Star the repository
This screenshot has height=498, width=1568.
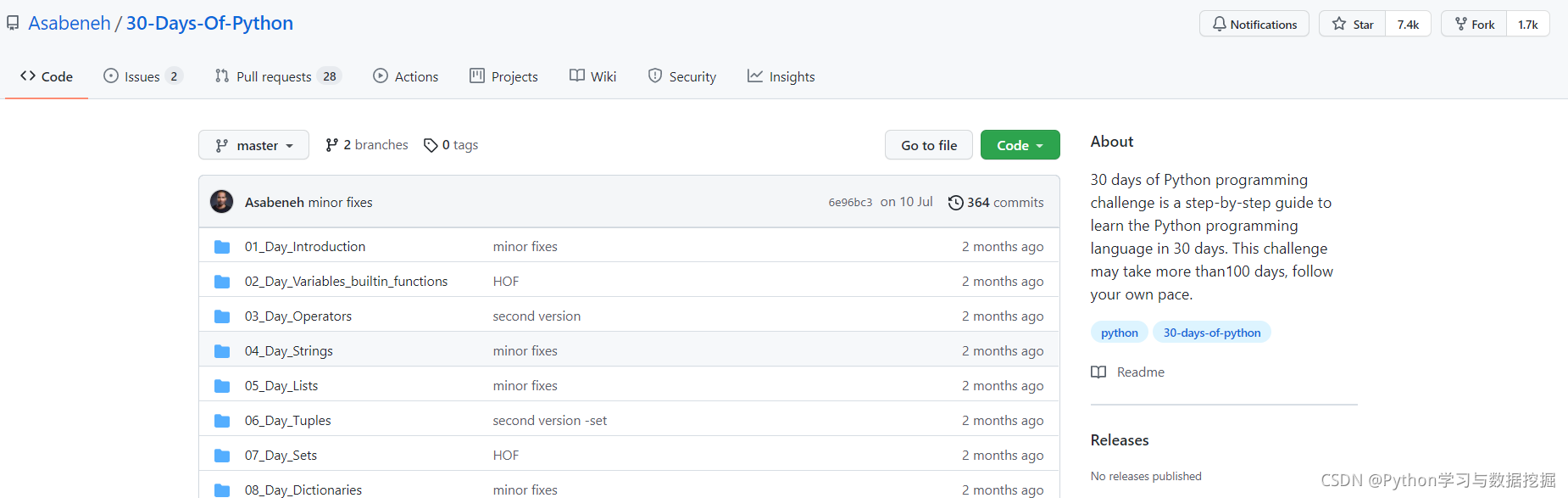coord(1353,24)
